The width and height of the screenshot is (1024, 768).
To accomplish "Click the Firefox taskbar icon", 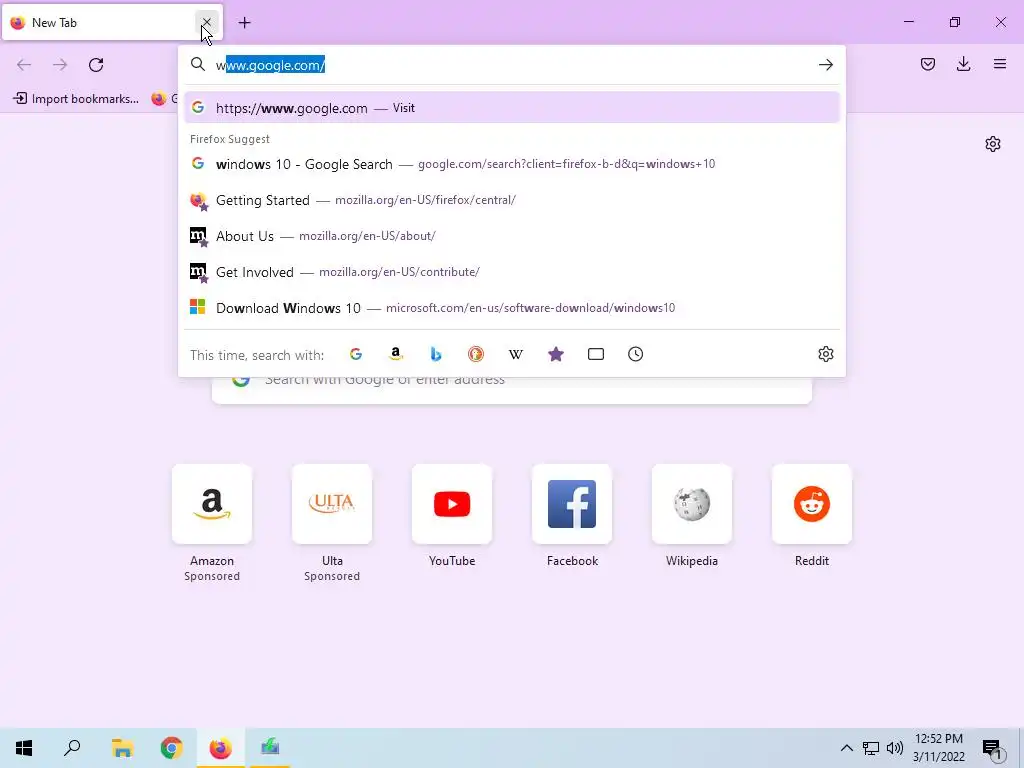I will coord(221,748).
